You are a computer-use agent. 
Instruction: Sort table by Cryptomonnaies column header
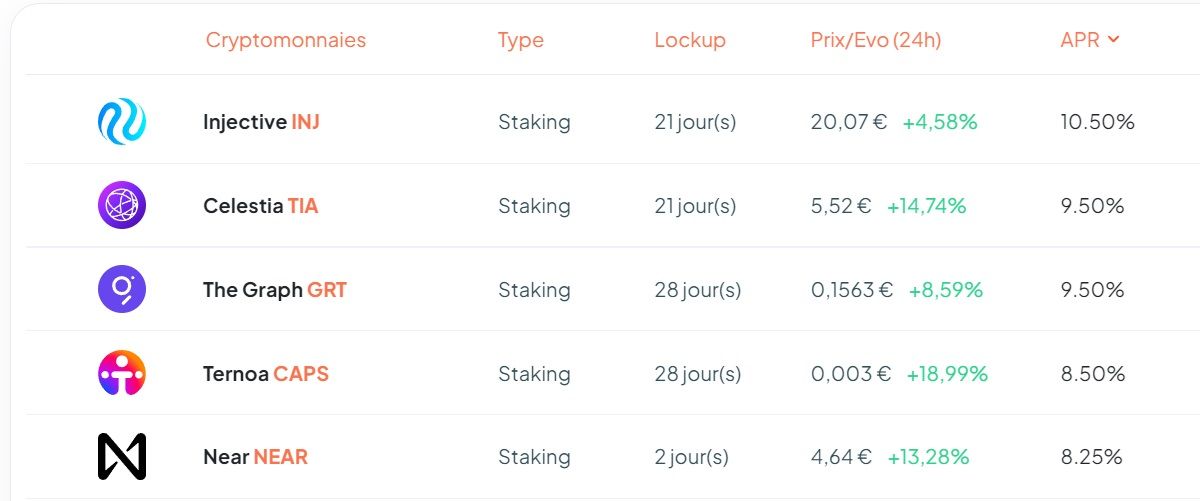[x=285, y=40]
